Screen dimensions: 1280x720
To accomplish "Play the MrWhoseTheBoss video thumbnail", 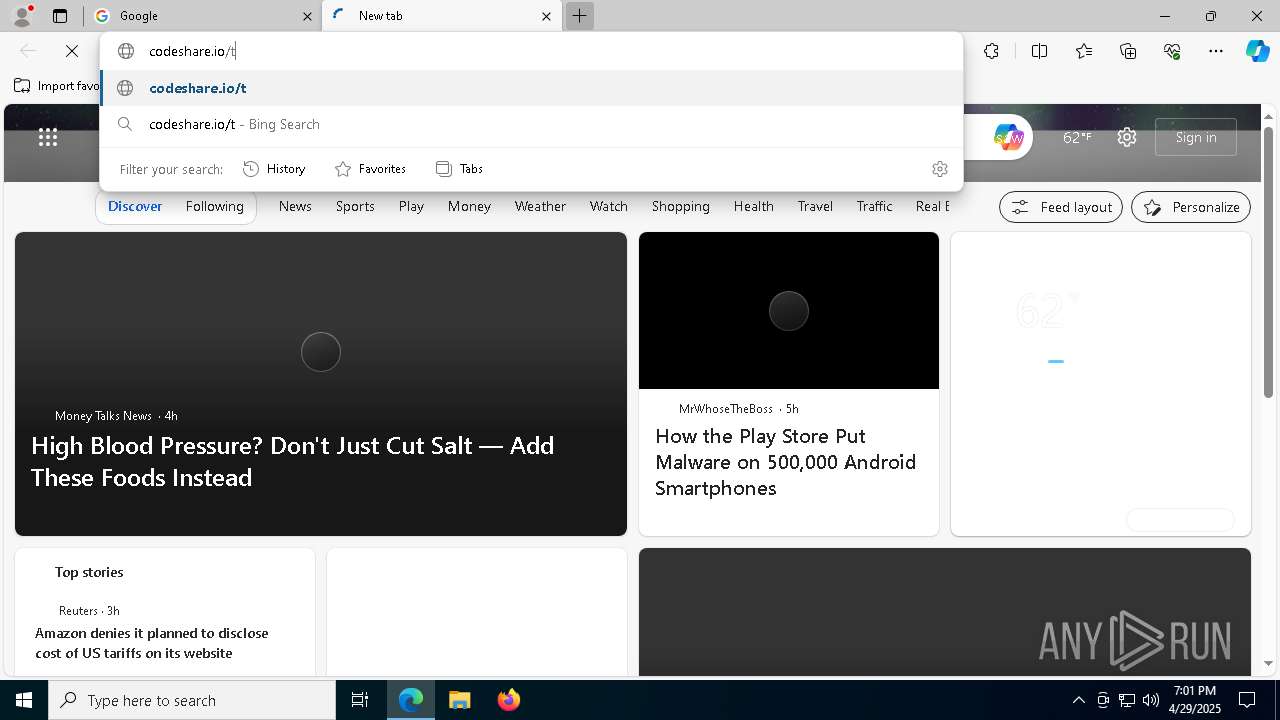I will 789,311.
